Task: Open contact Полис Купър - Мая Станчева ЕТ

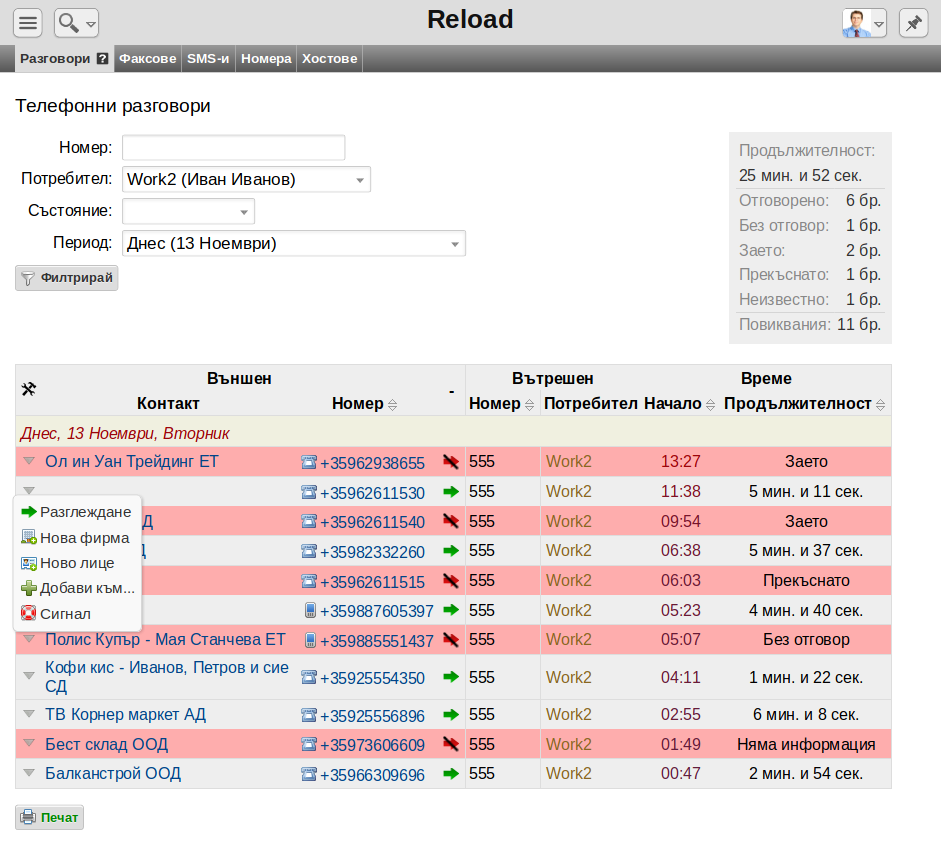Action: point(165,639)
